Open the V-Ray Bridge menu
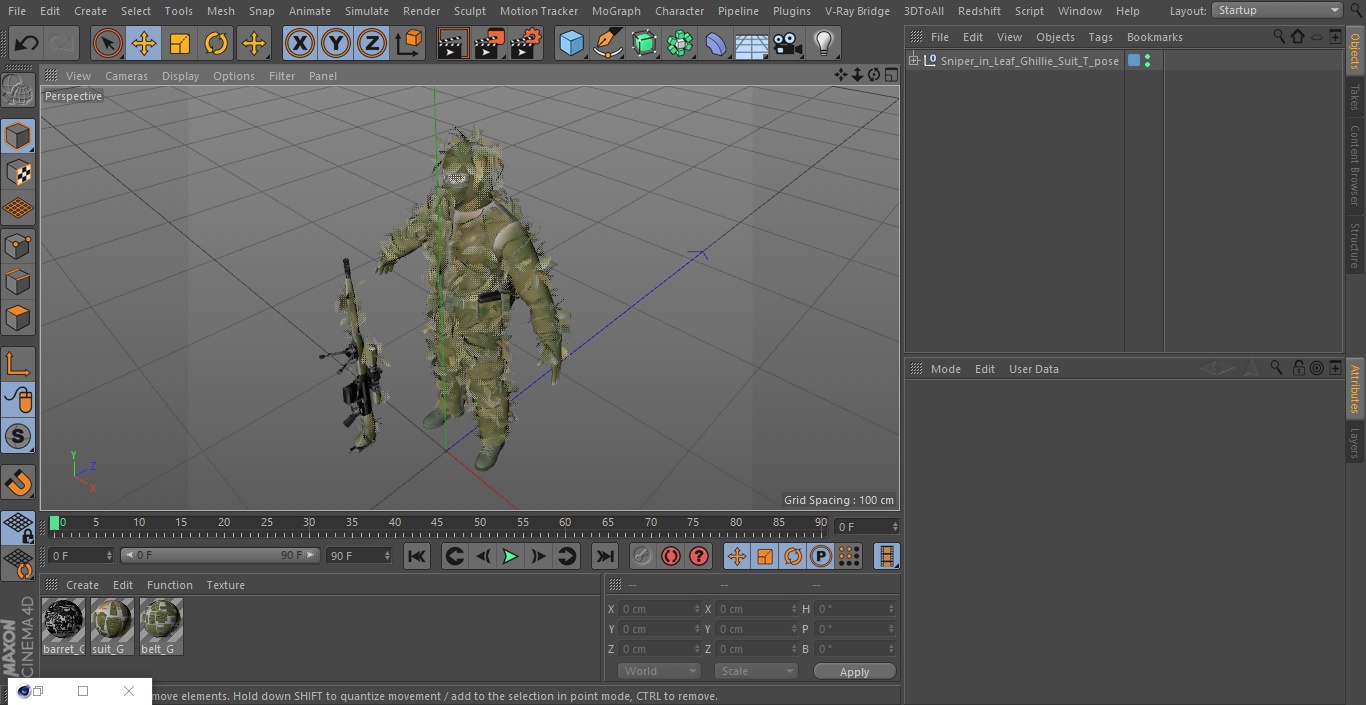 (x=857, y=11)
